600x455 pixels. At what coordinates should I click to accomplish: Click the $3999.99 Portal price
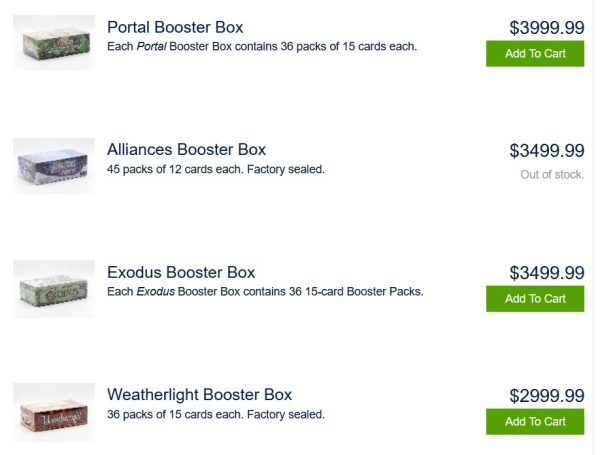point(547,28)
